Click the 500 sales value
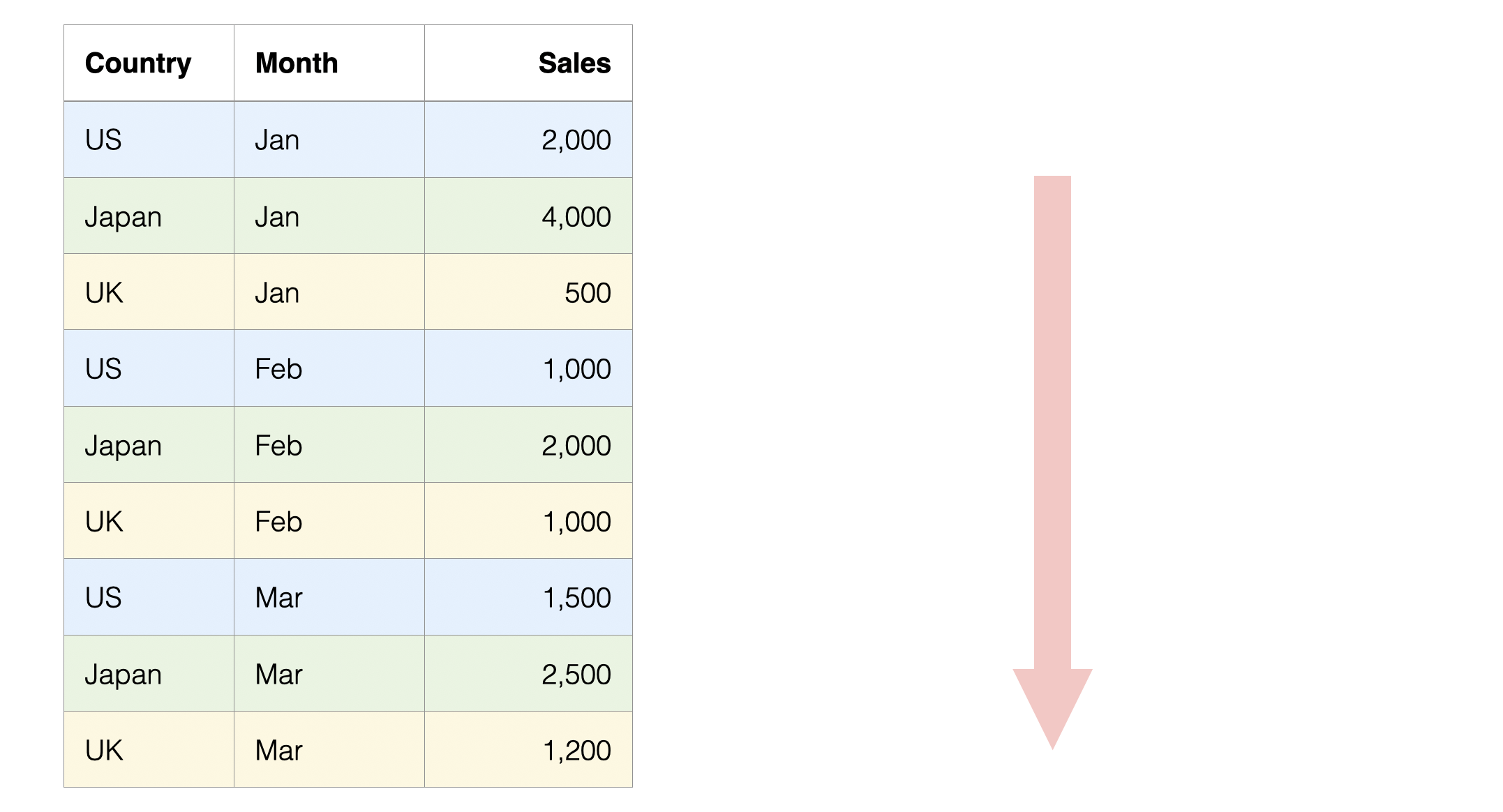Screen dimensions: 1503x812 [x=587, y=293]
